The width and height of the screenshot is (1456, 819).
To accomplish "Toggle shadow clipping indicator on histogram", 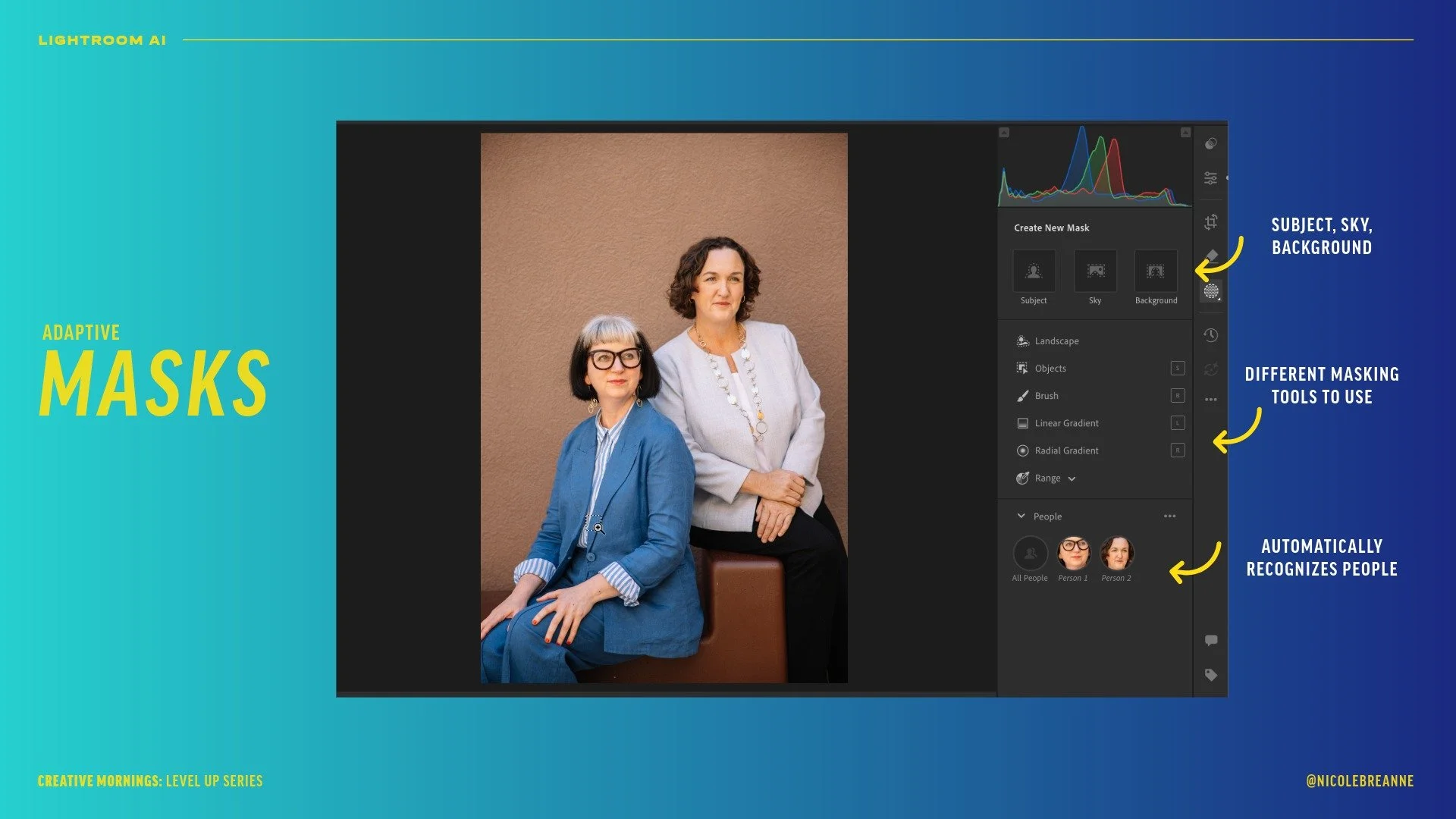I will [x=1004, y=133].
